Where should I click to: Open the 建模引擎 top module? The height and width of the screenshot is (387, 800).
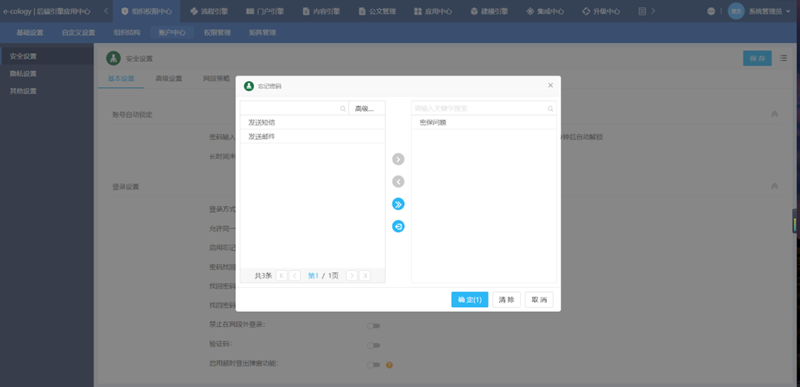pos(489,11)
